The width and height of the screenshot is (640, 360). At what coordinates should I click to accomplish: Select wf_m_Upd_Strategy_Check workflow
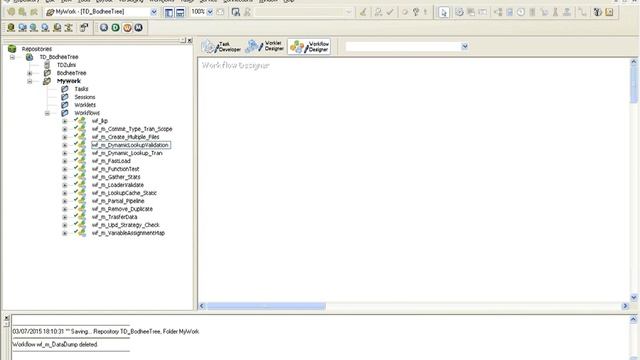pyautogui.click(x=126, y=225)
